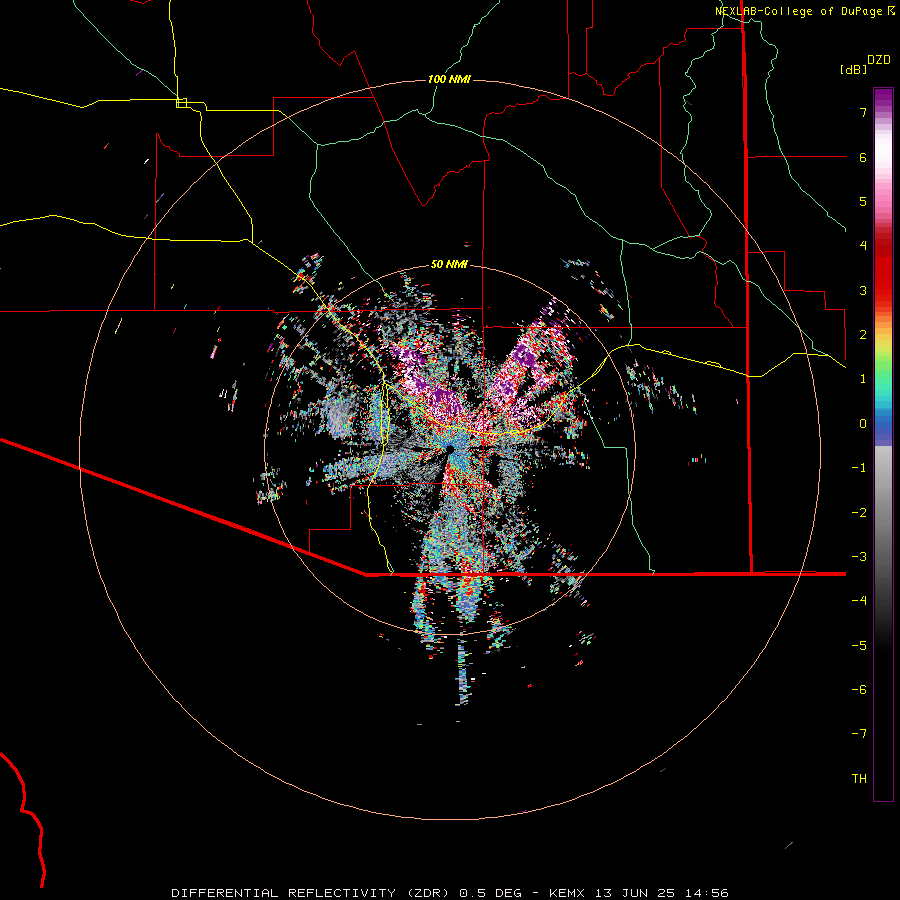Image resolution: width=900 pixels, height=900 pixels.
Task: Click the 2 value on color scale
Action: point(863,335)
